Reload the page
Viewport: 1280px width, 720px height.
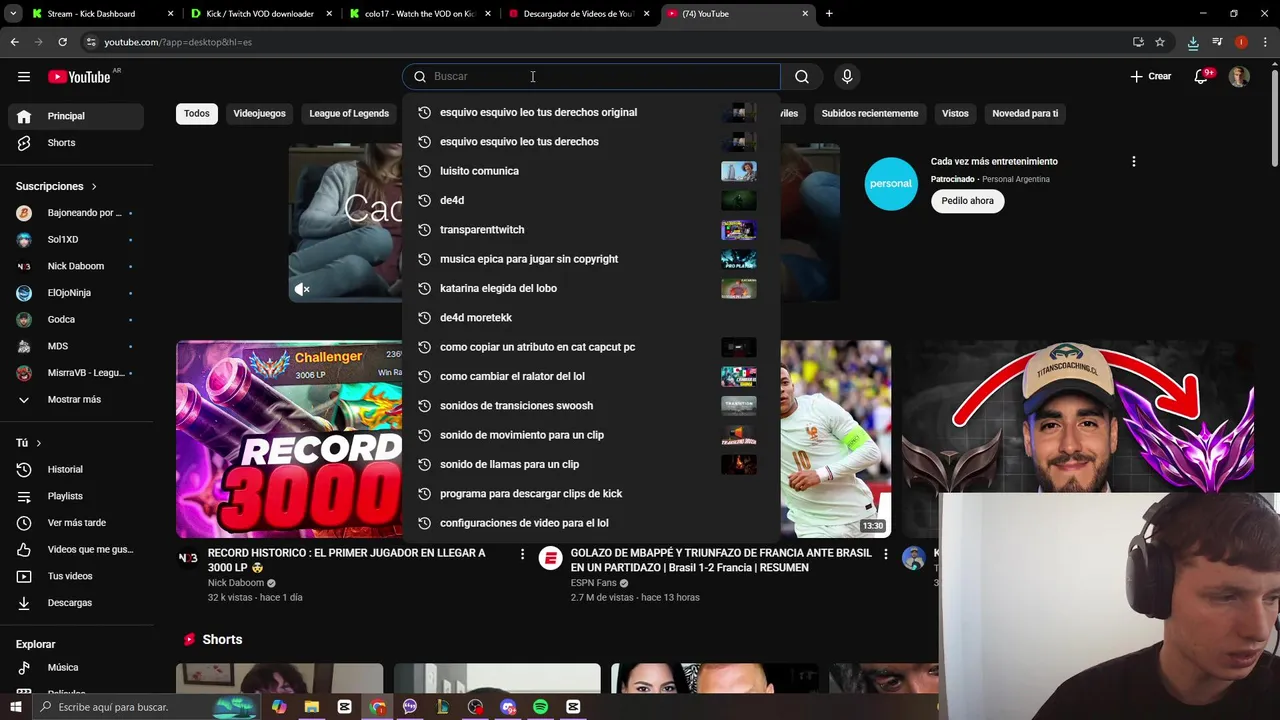(62, 42)
